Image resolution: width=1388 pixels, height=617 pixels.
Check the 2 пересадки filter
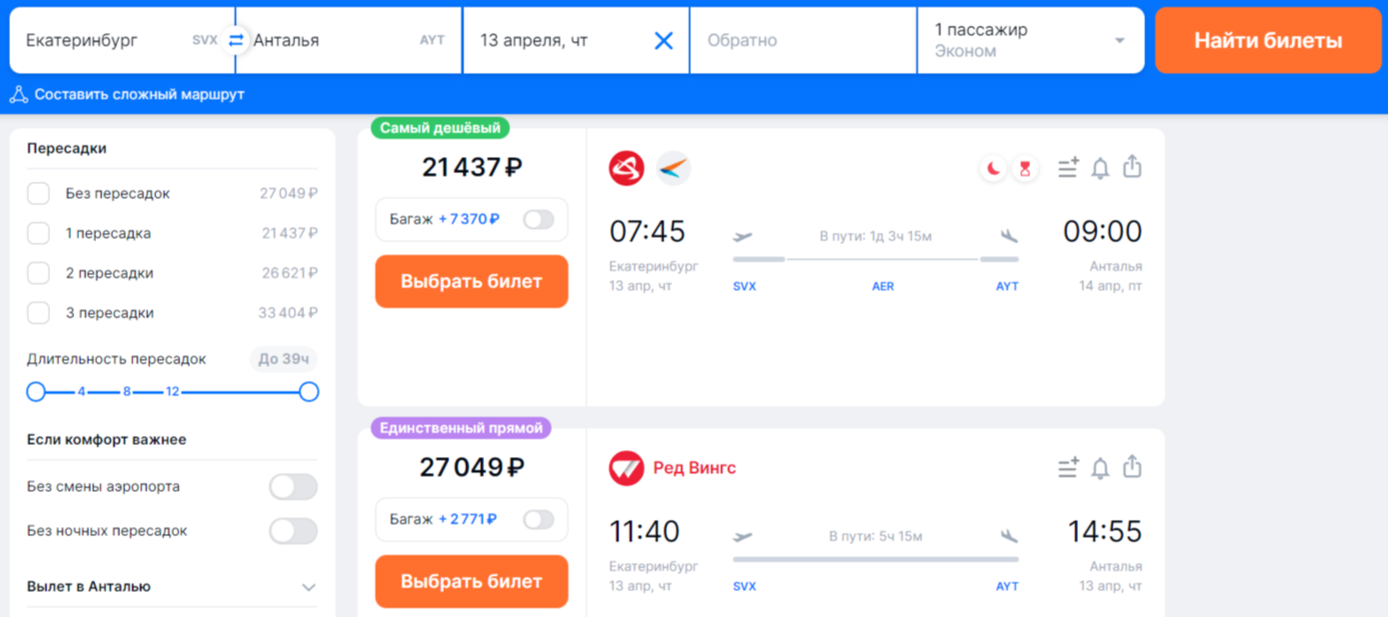point(39,273)
